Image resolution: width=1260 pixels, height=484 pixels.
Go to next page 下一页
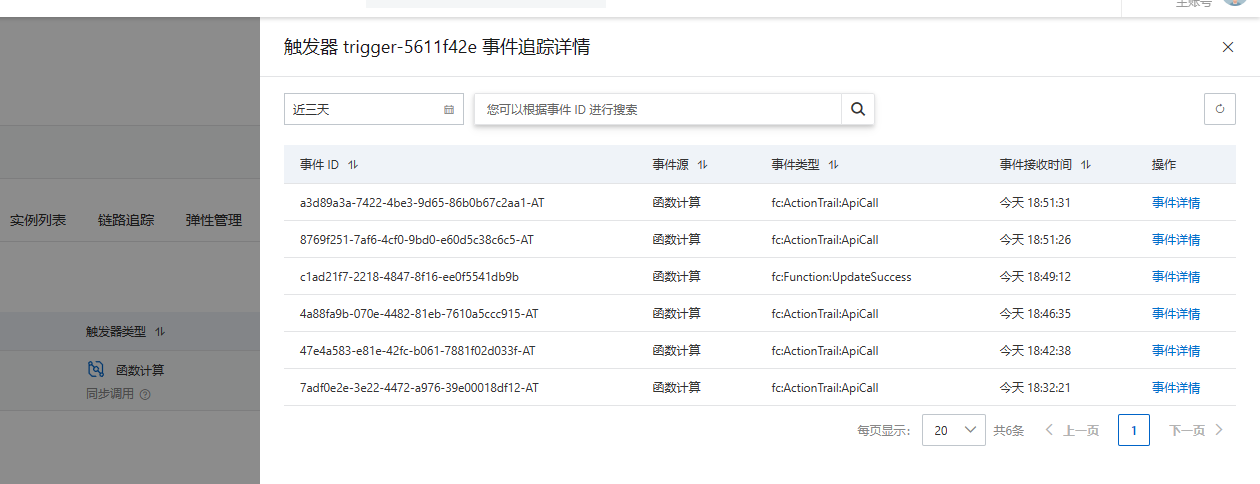click(x=1196, y=430)
